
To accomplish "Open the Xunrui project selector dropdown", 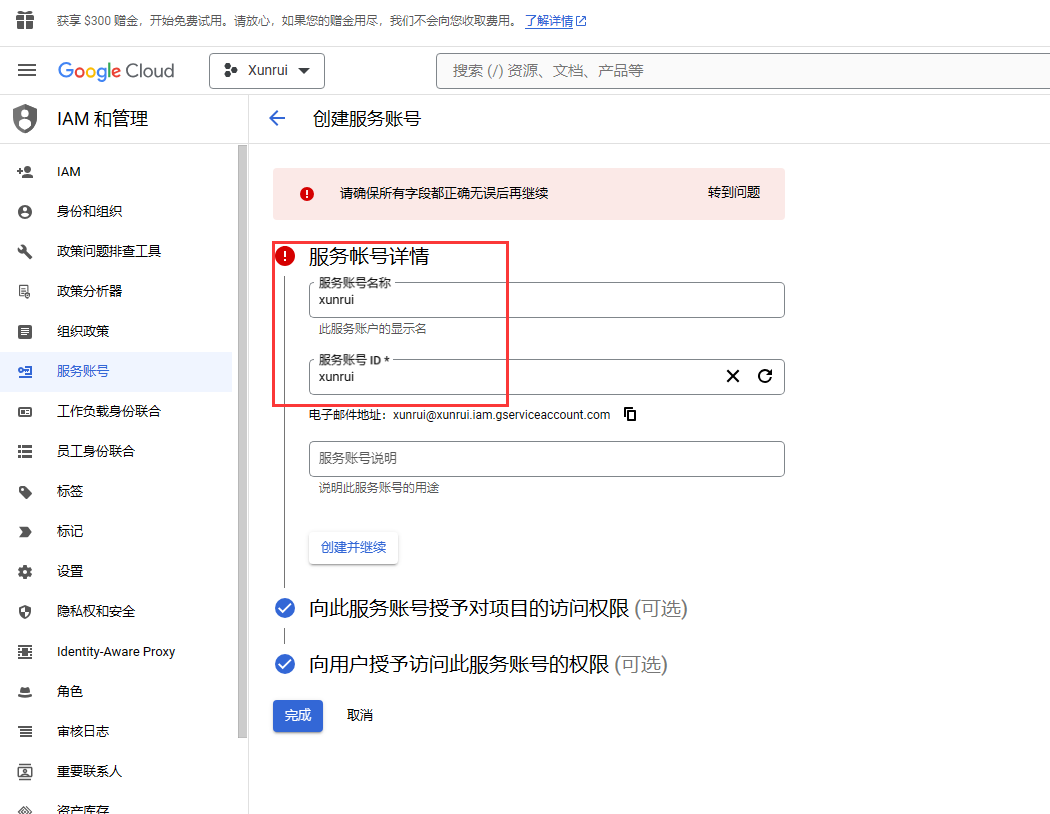I will point(267,71).
